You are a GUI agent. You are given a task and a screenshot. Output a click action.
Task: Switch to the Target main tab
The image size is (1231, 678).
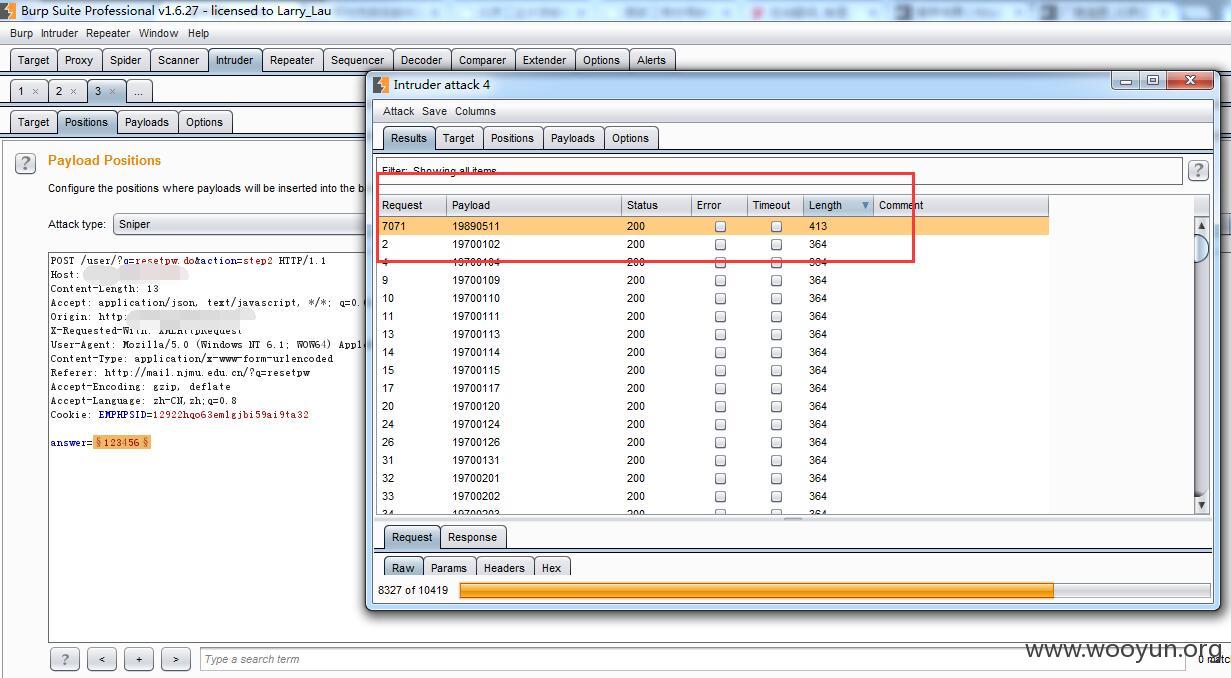[33, 60]
